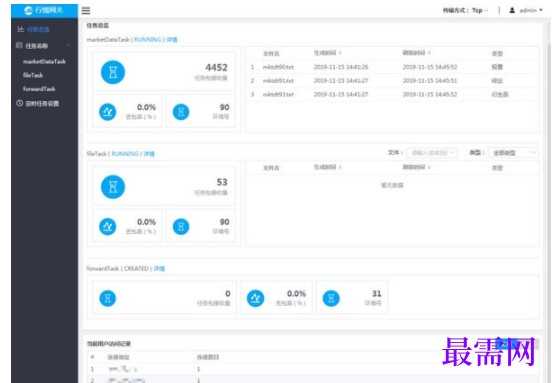Open the task overview item with chart icon
Image resolution: width=554 pixels, height=383 pixels.
(34, 29)
